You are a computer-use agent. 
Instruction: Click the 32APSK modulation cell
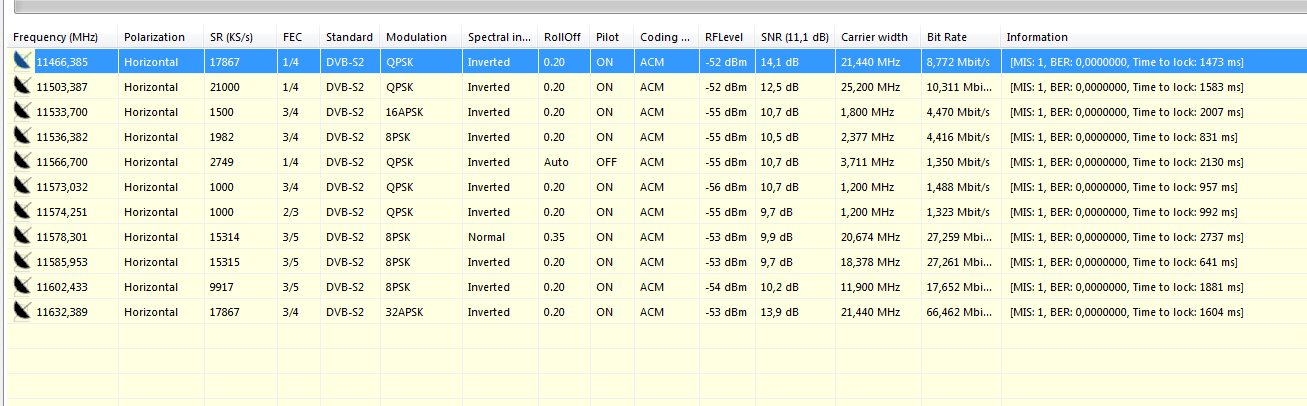(404, 312)
